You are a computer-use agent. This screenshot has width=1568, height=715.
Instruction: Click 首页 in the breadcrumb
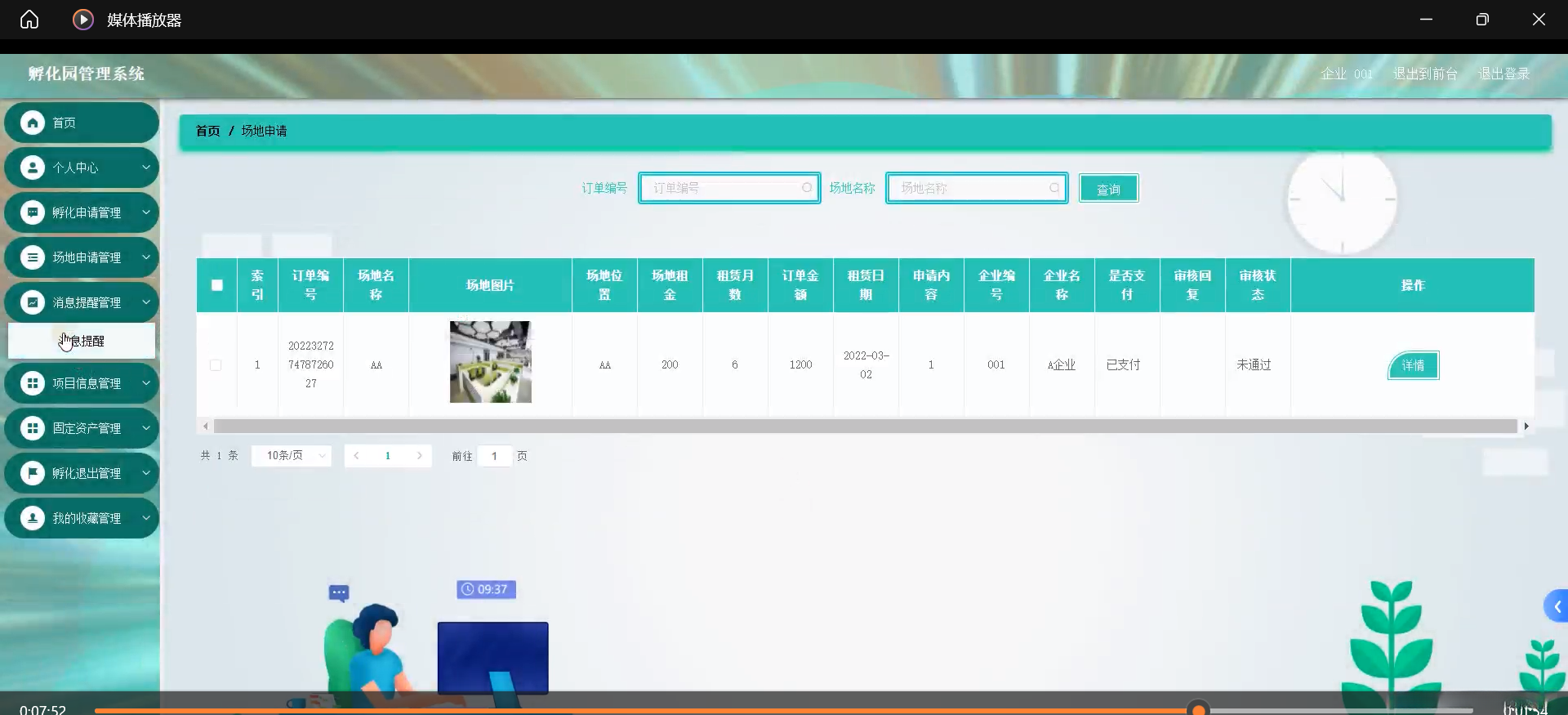click(207, 131)
